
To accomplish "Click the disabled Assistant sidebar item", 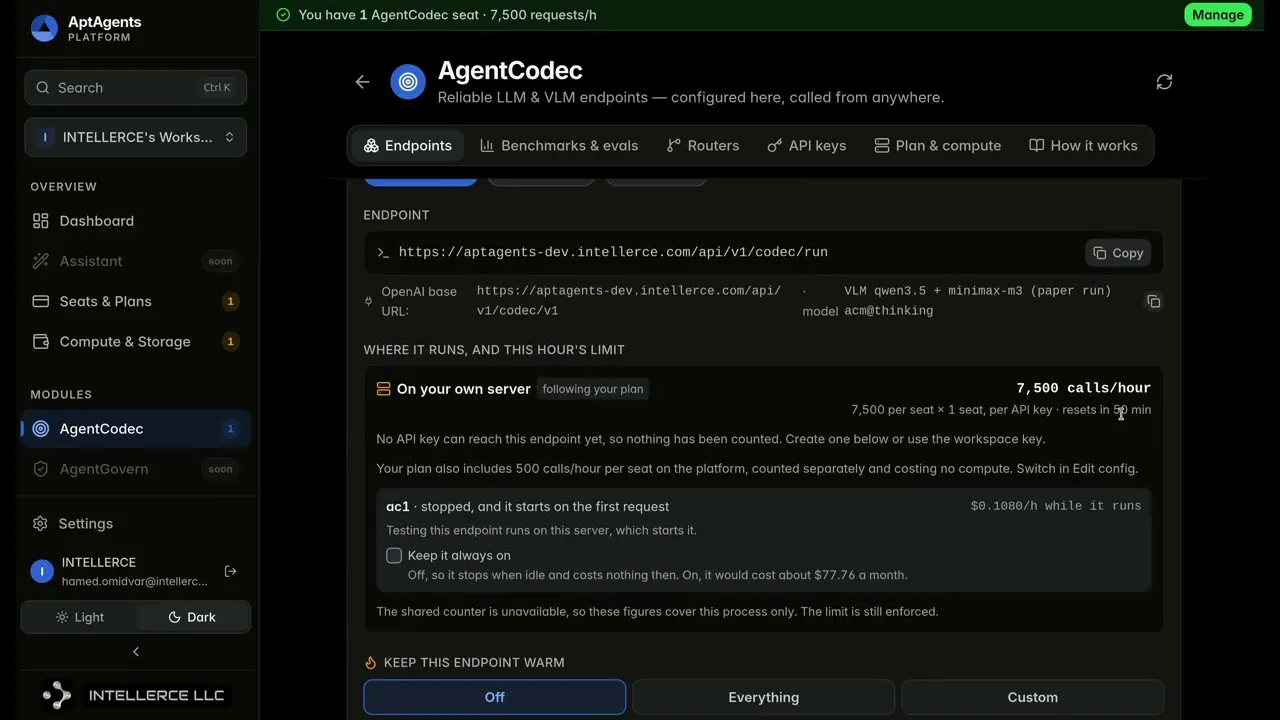I will (136, 261).
